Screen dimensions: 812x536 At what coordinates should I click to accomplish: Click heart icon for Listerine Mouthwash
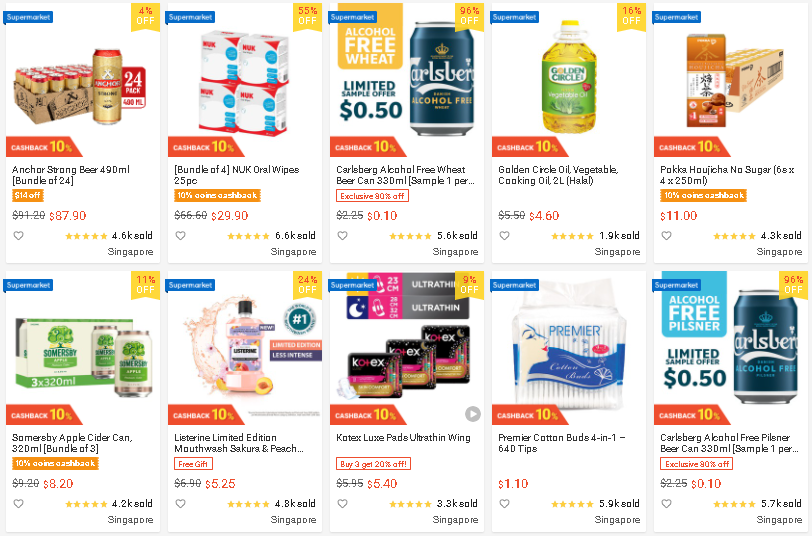(180, 503)
